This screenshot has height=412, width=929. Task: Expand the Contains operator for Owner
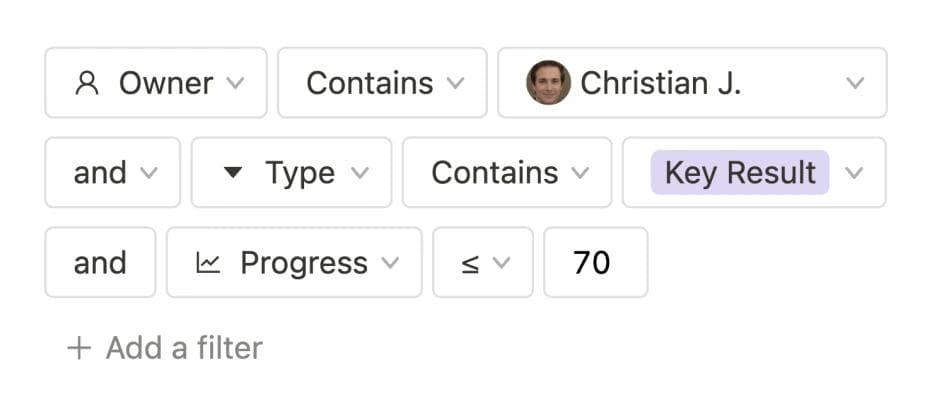pos(382,83)
